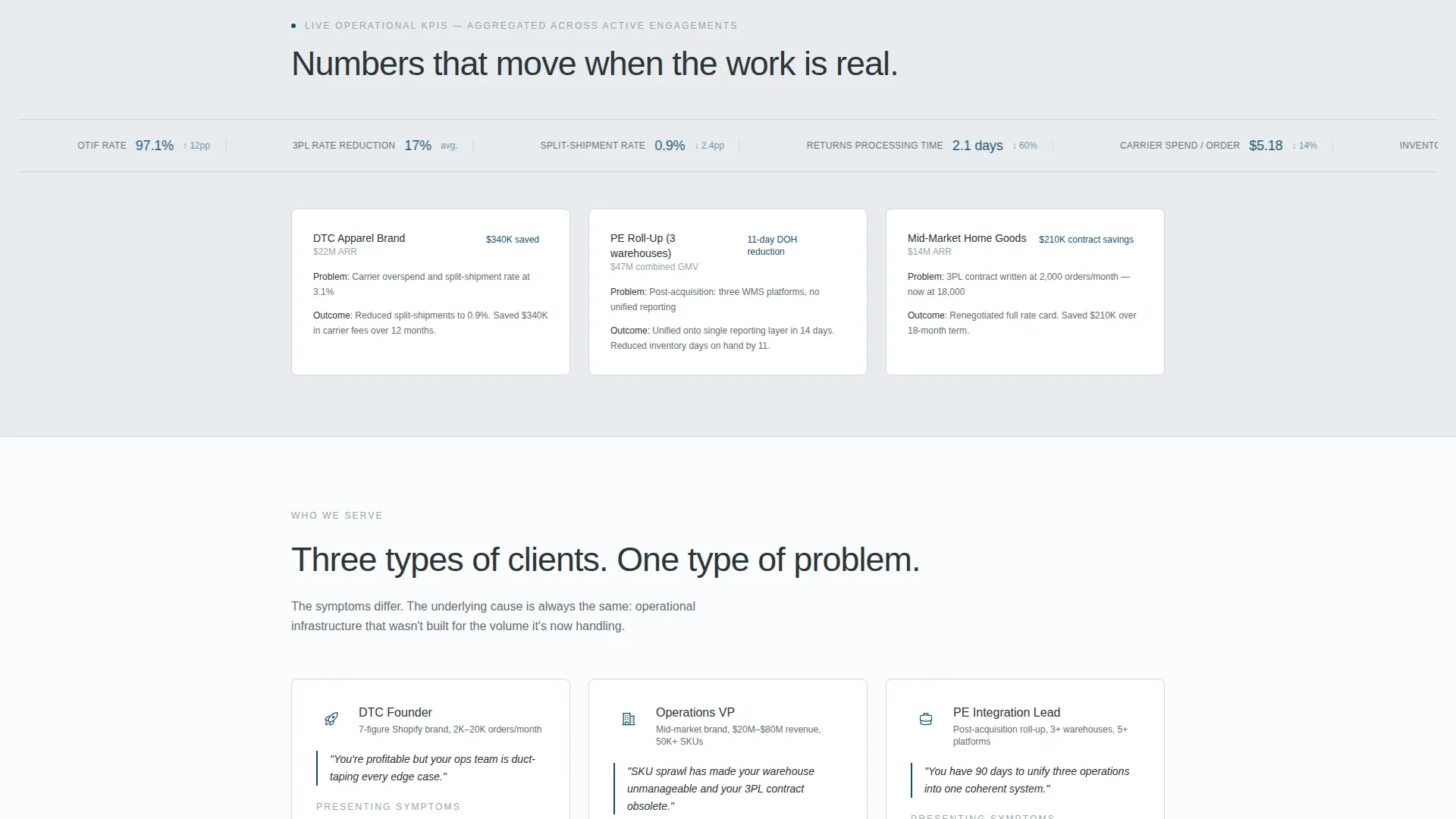Open the Mid-Market Home Goods case card
1456x819 pixels.
(x=1025, y=292)
